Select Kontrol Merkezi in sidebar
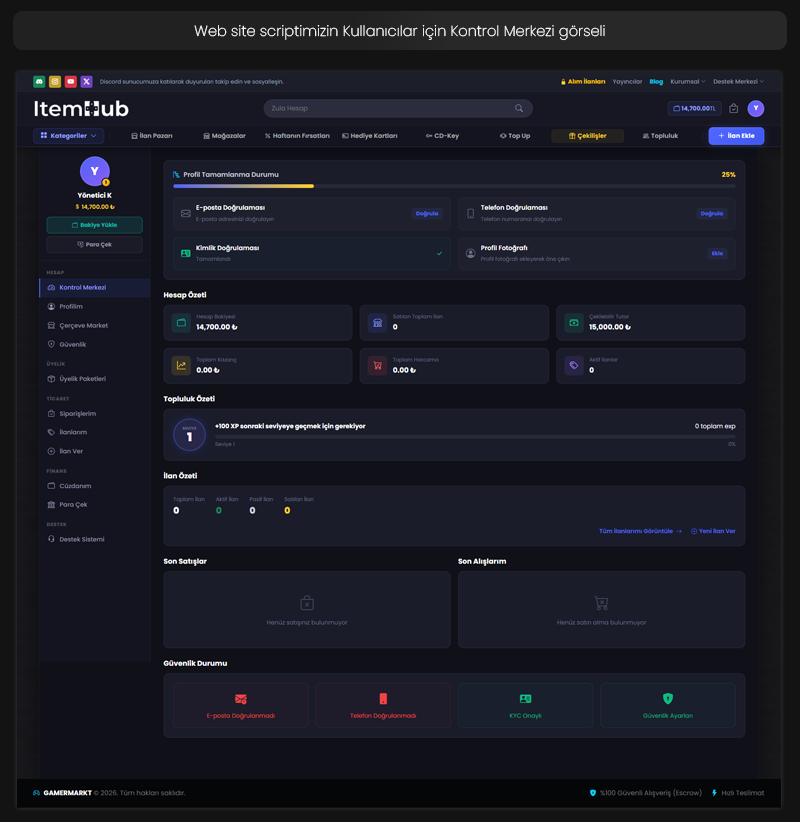The width and height of the screenshot is (800, 822). click(95, 287)
